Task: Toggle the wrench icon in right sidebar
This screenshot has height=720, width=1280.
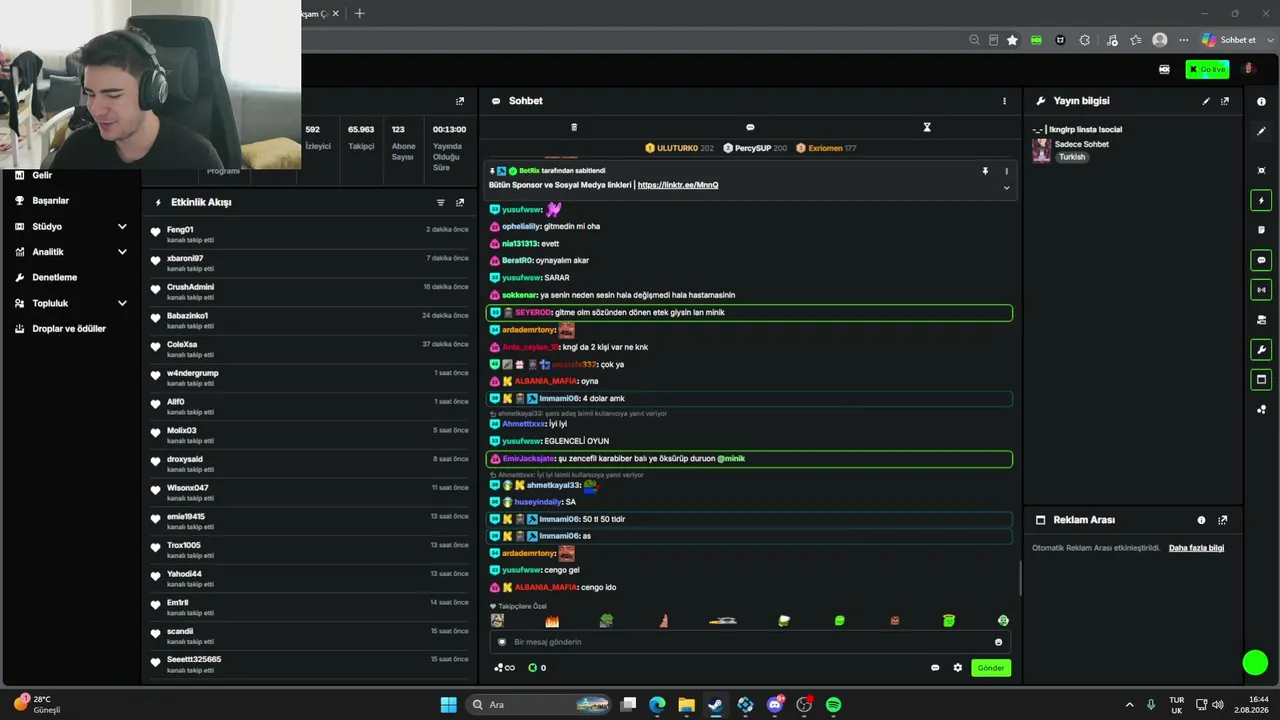Action: click(1261, 350)
